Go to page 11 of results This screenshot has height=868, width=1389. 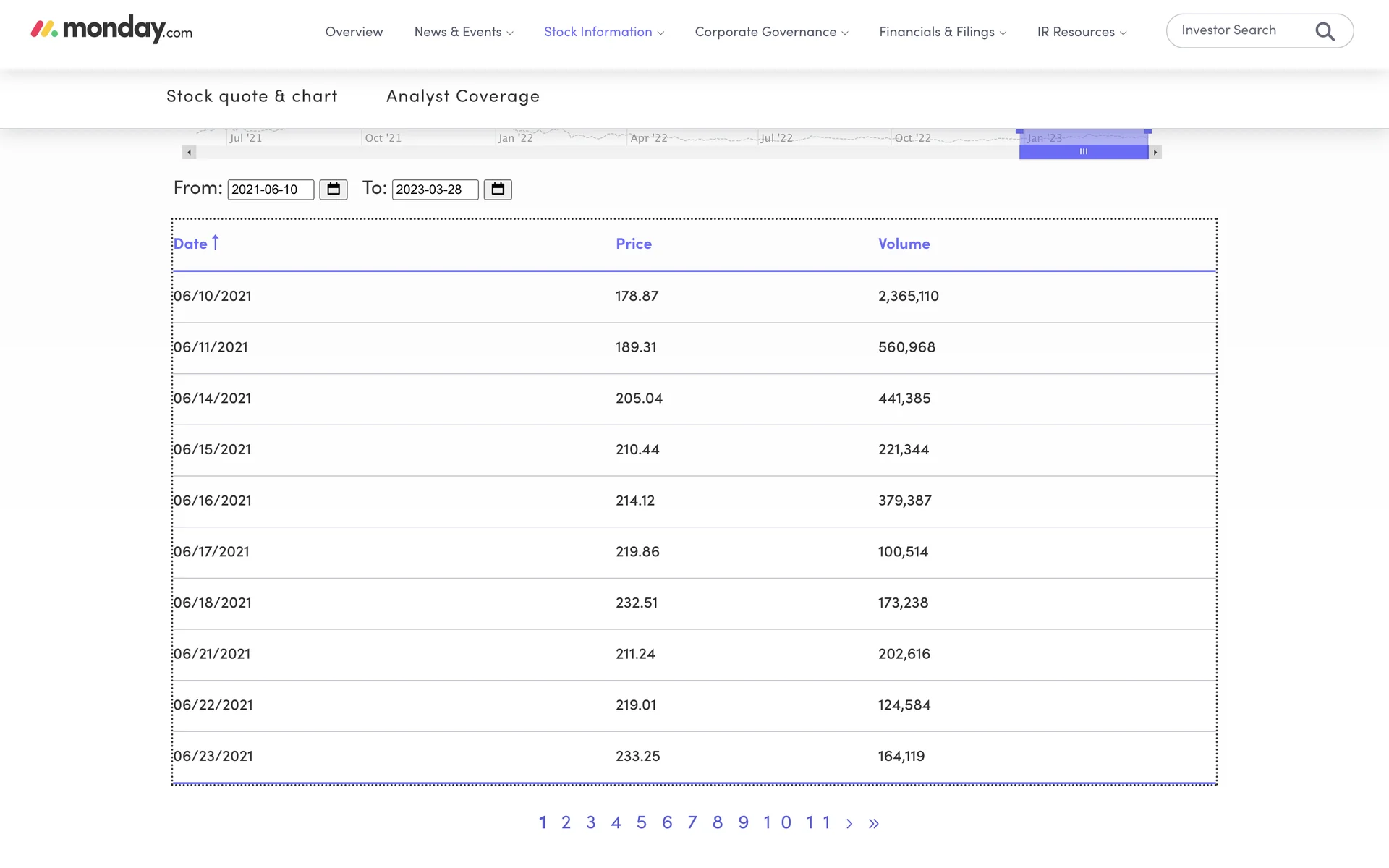coord(817,822)
